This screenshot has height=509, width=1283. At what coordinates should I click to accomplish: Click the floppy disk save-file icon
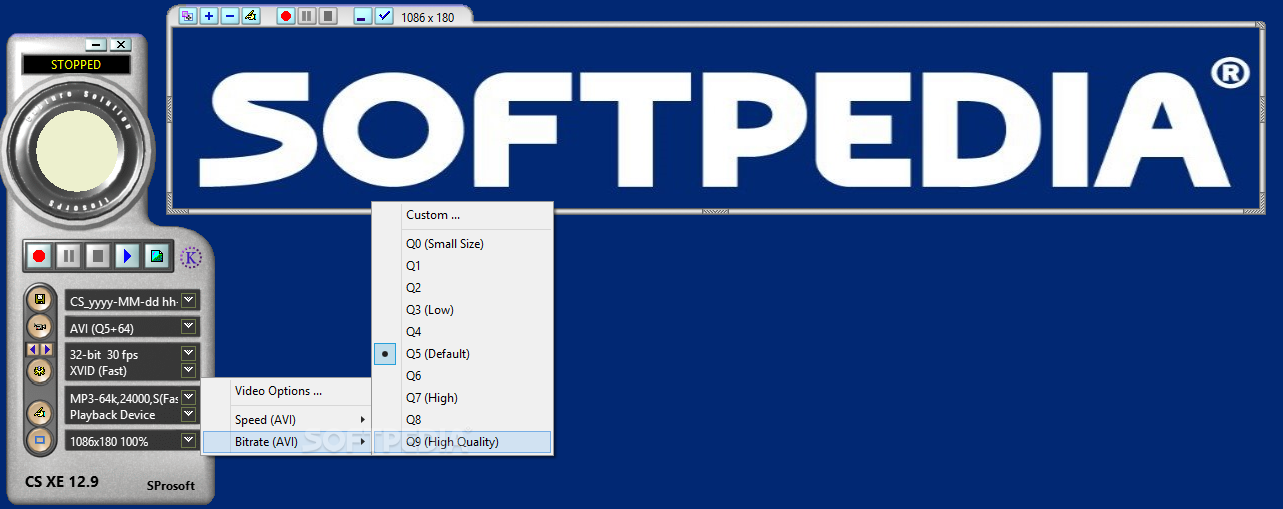[40, 300]
